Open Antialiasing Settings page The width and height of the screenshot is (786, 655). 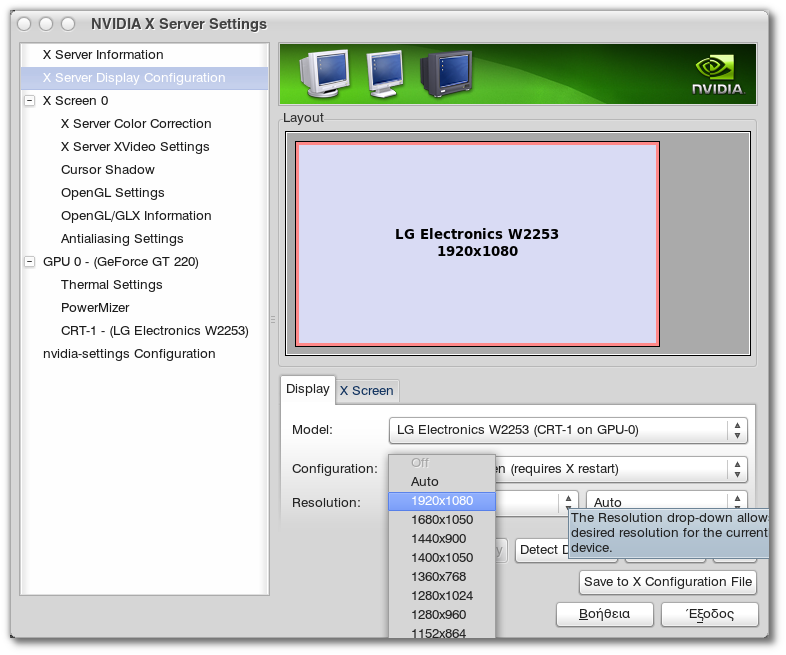click(122, 239)
